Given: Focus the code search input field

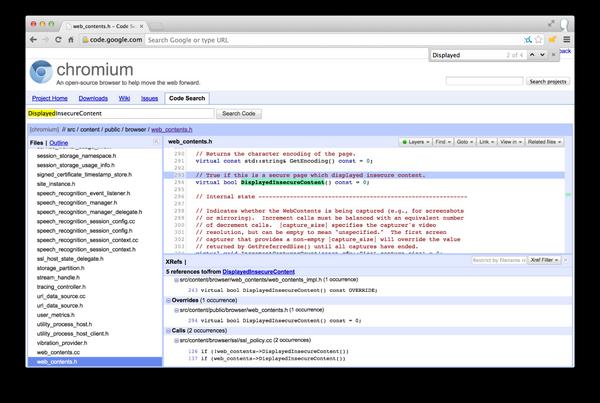Looking at the screenshot, I should click(121, 114).
